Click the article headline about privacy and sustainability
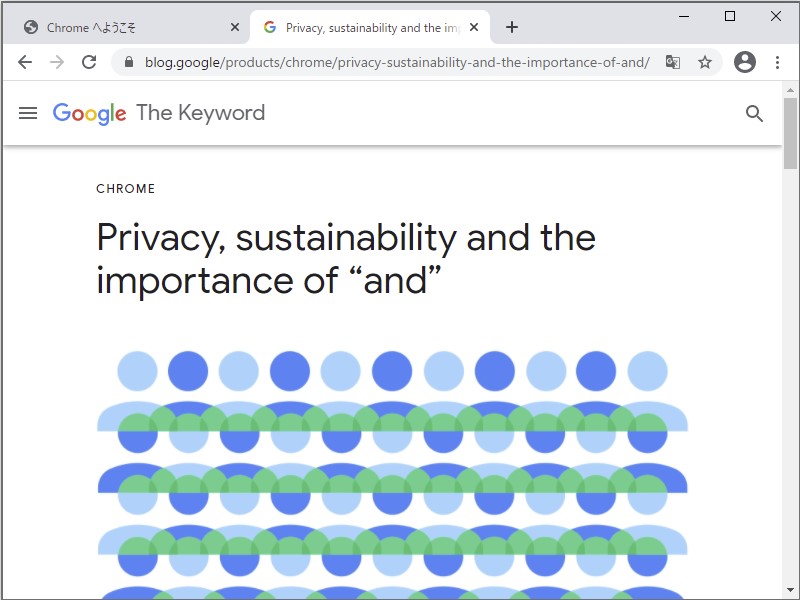Viewport: 800px width, 600px height. pyautogui.click(x=345, y=258)
